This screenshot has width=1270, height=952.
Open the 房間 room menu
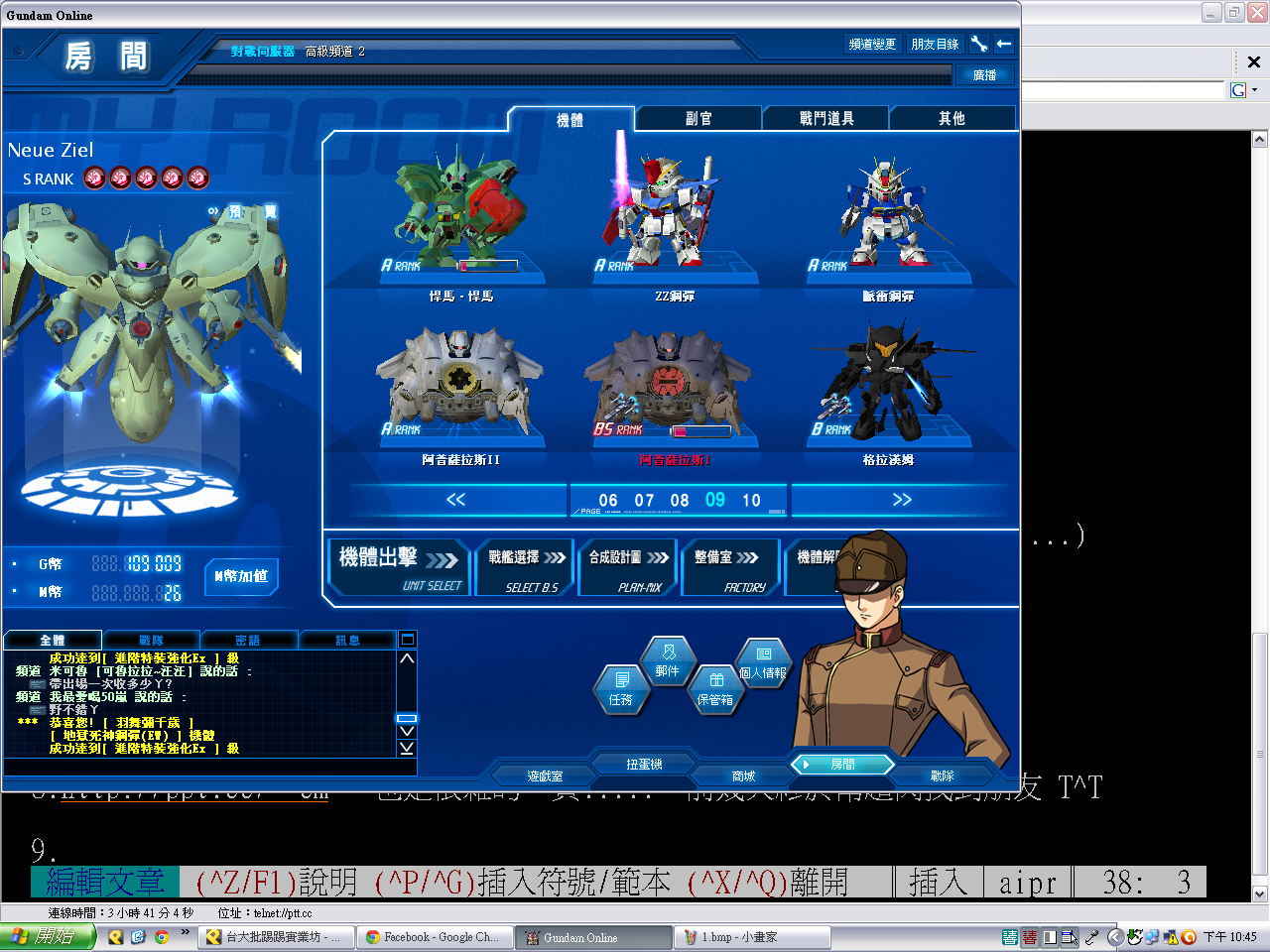click(x=842, y=765)
